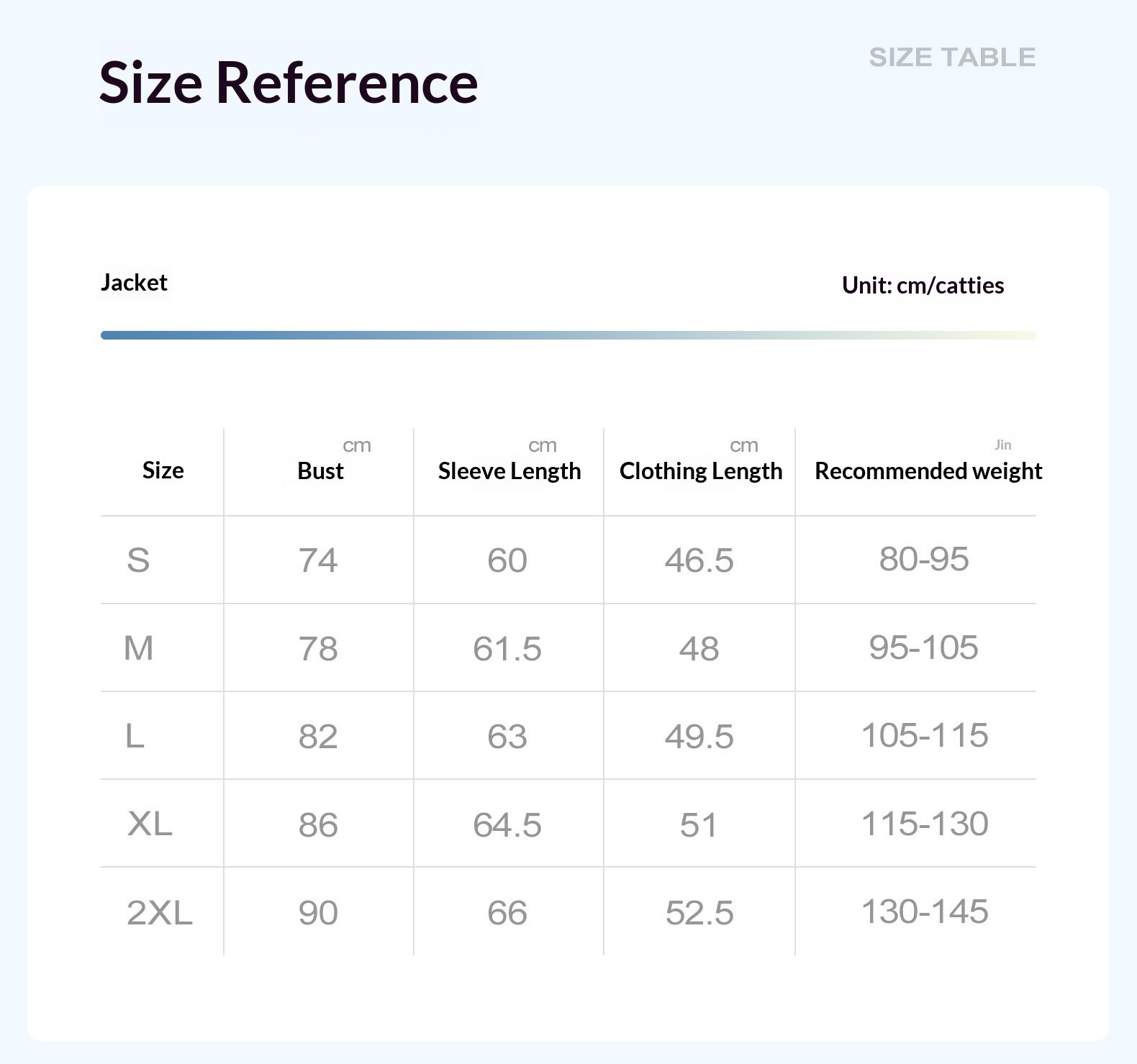Click the blue gradient divider bar

click(x=568, y=335)
